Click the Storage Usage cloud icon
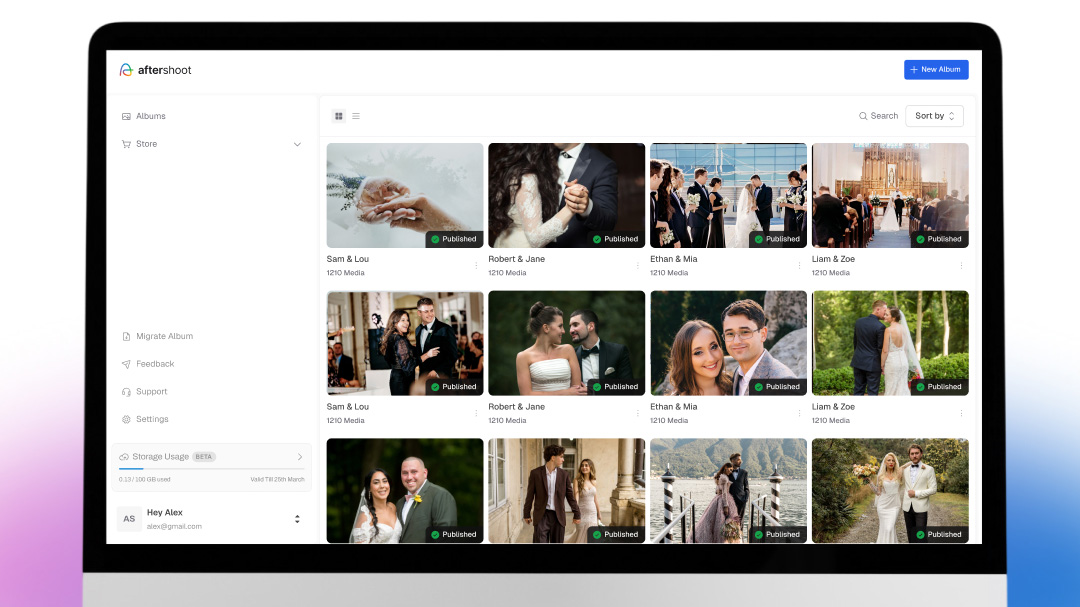Screen dimensions: 1080x607 click(x=124, y=457)
